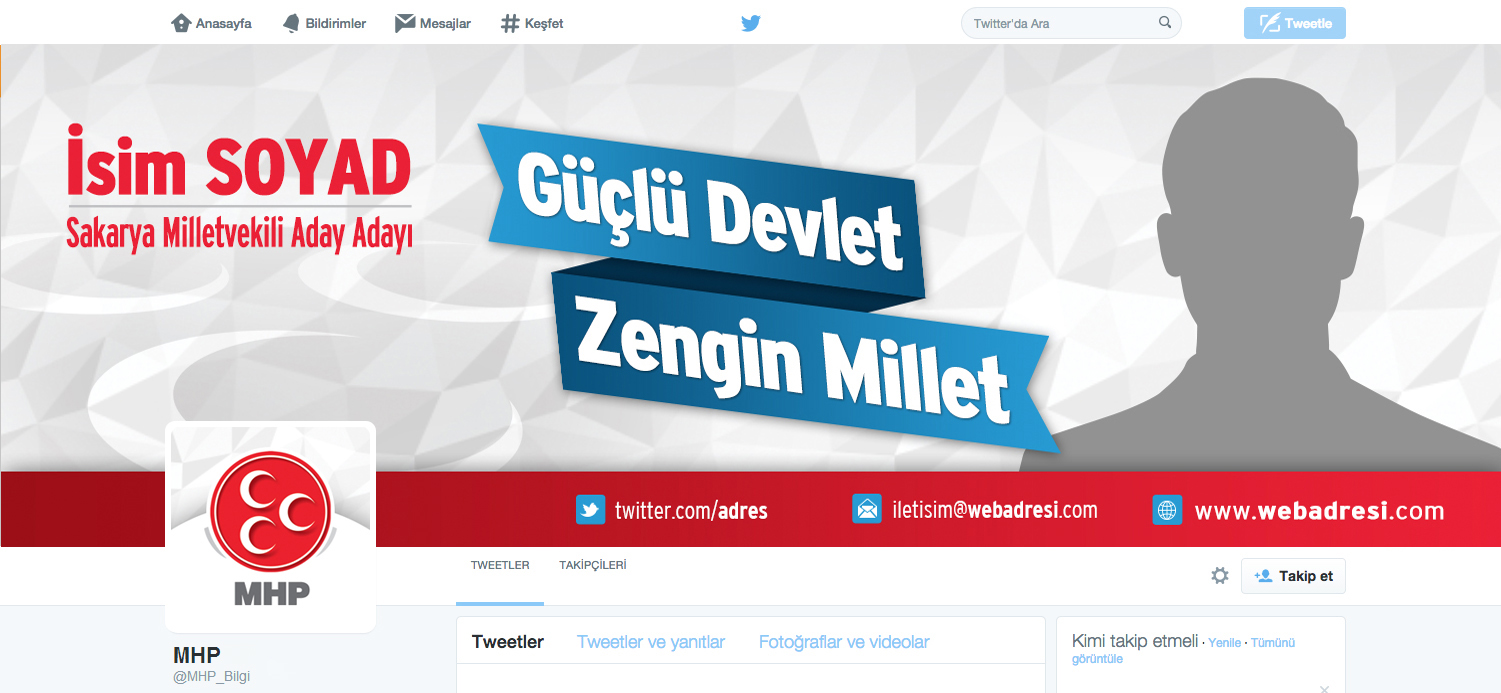Click the search magnifier icon

(x=1165, y=22)
